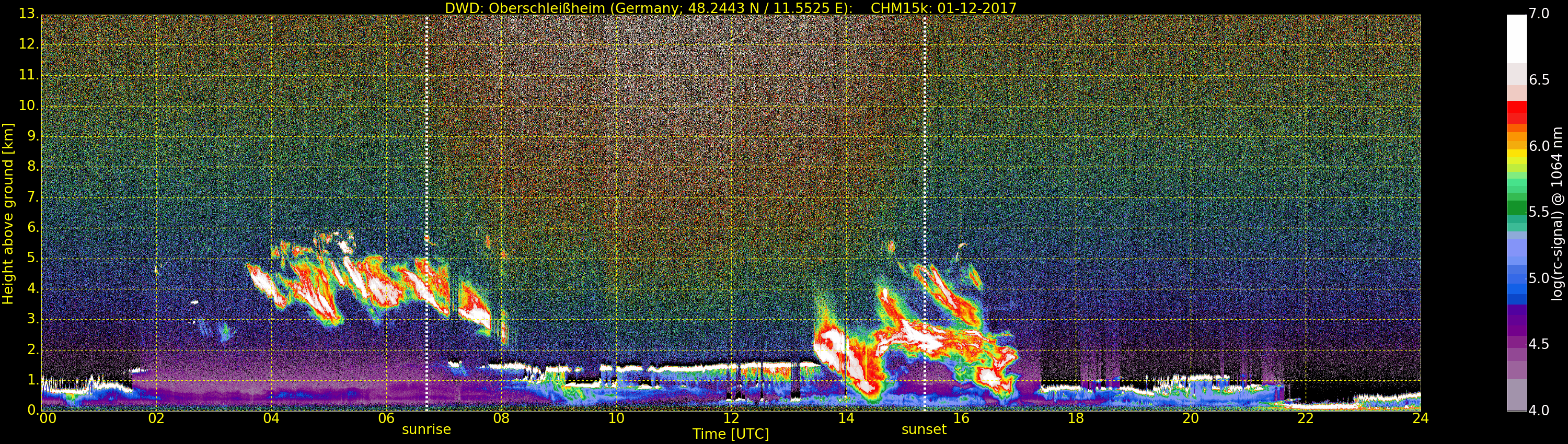This screenshot has width=1568, height=444.
Task: Click the plot title mentioning Oberschleißheim
Action: tap(731, 8)
